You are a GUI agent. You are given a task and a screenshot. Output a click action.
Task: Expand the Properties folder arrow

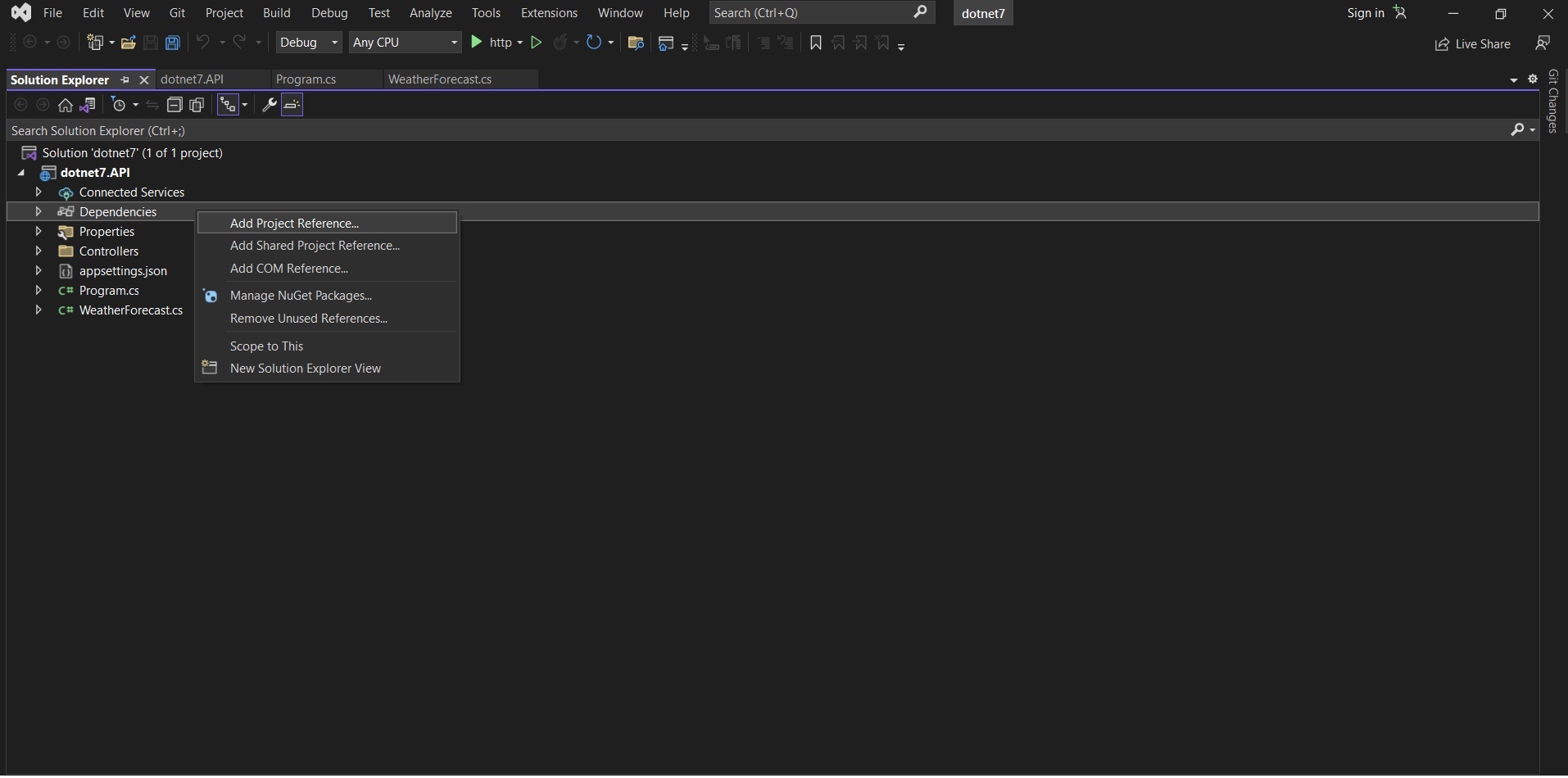(x=39, y=232)
